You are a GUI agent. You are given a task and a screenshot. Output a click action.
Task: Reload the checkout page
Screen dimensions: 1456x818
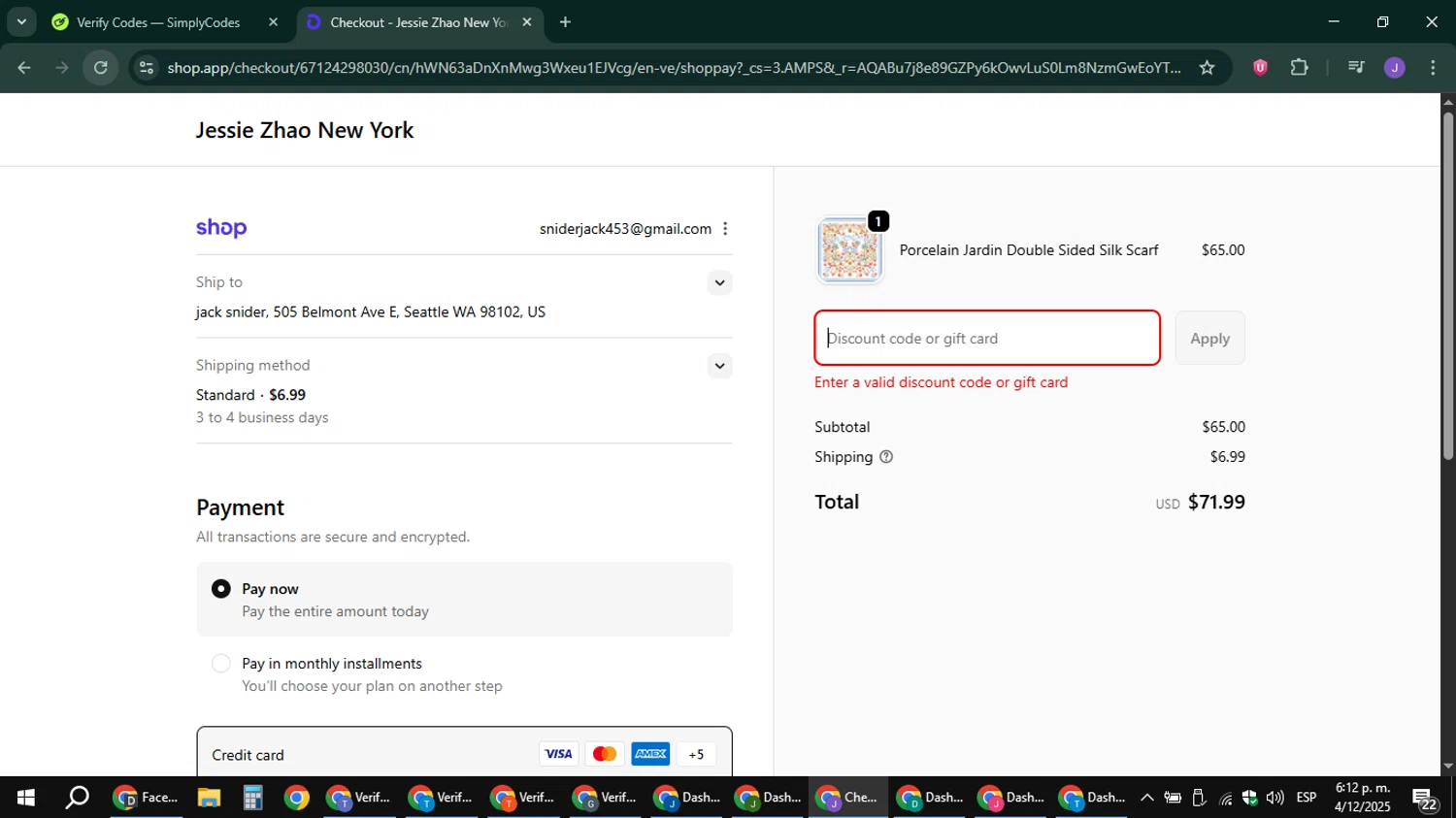pyautogui.click(x=101, y=67)
